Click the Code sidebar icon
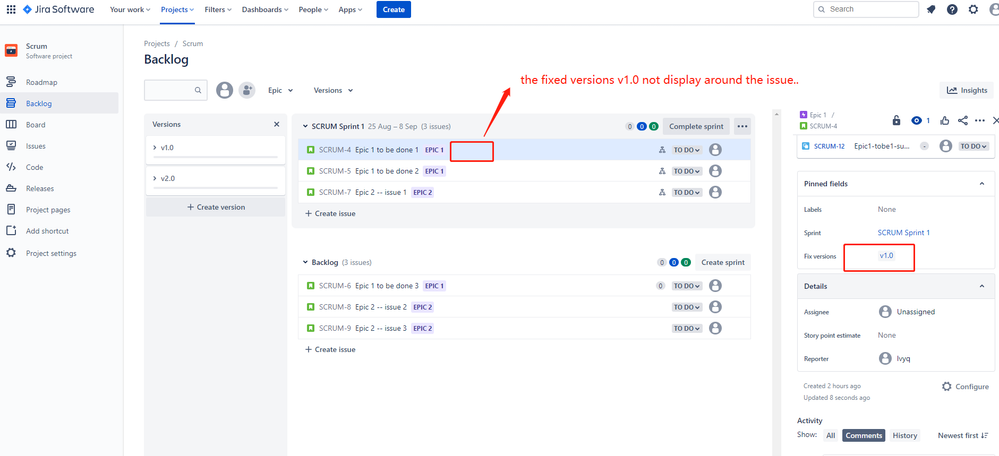This screenshot has height=456, width=999. point(11,167)
